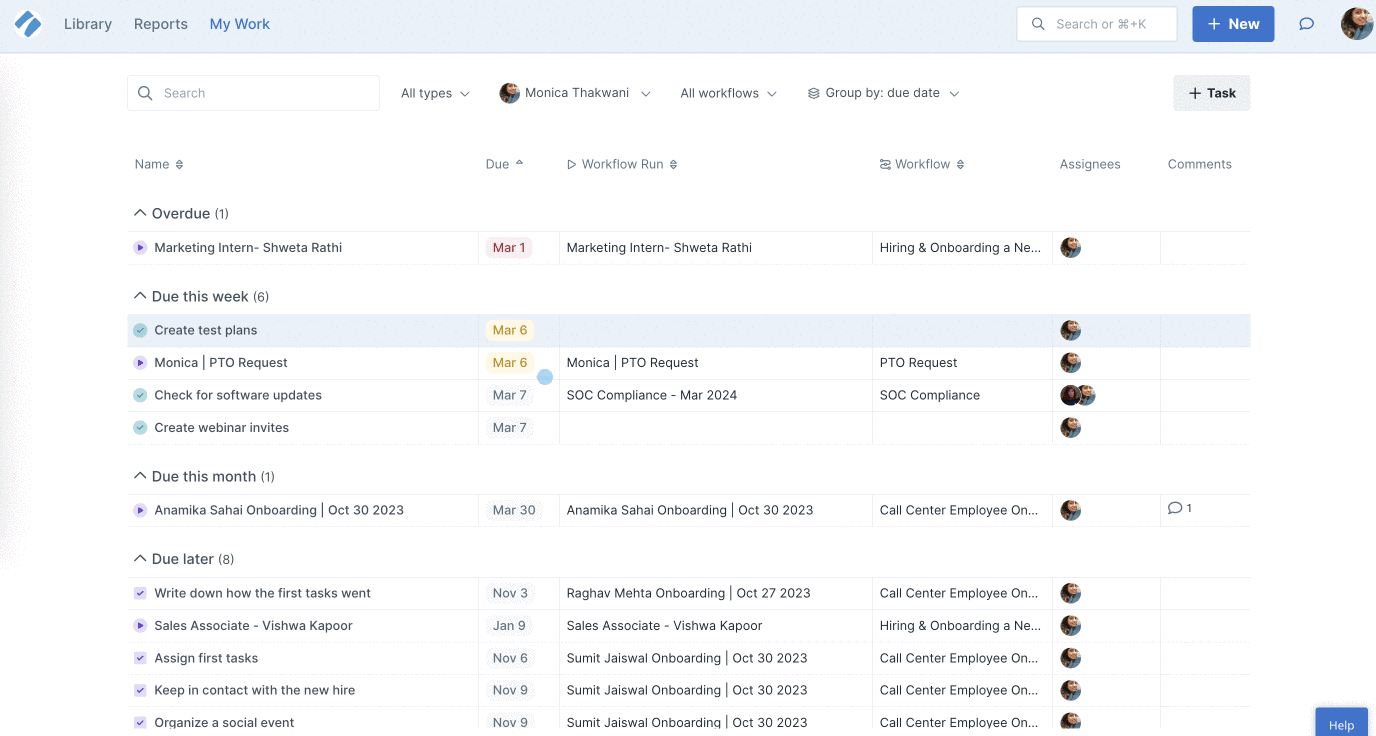
Task: Open the Group by: due date dropdown
Action: 884,93
